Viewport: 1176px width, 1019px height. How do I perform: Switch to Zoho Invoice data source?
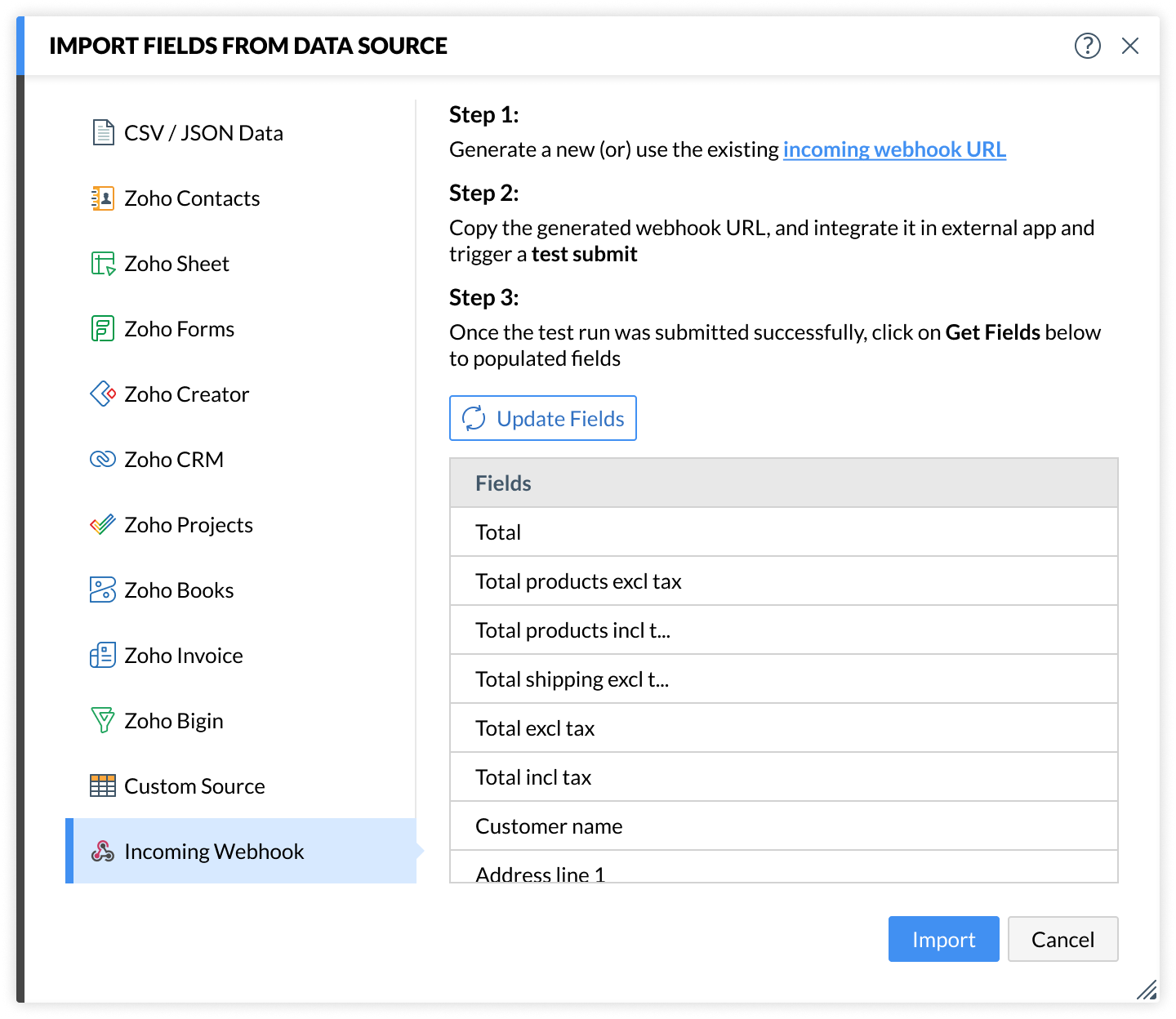point(183,656)
